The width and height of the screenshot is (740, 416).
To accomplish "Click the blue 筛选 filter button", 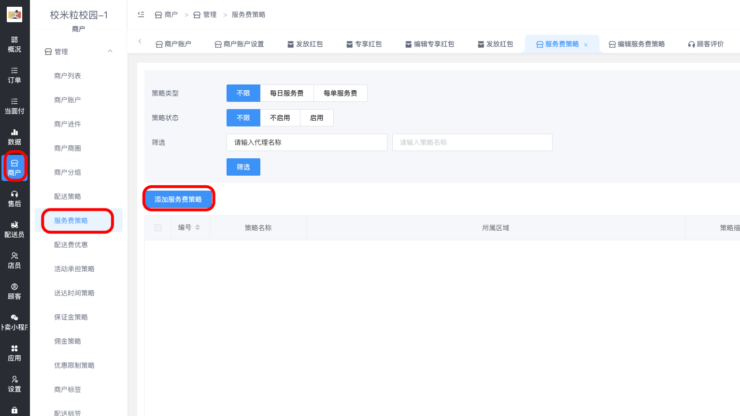I will pyautogui.click(x=243, y=167).
